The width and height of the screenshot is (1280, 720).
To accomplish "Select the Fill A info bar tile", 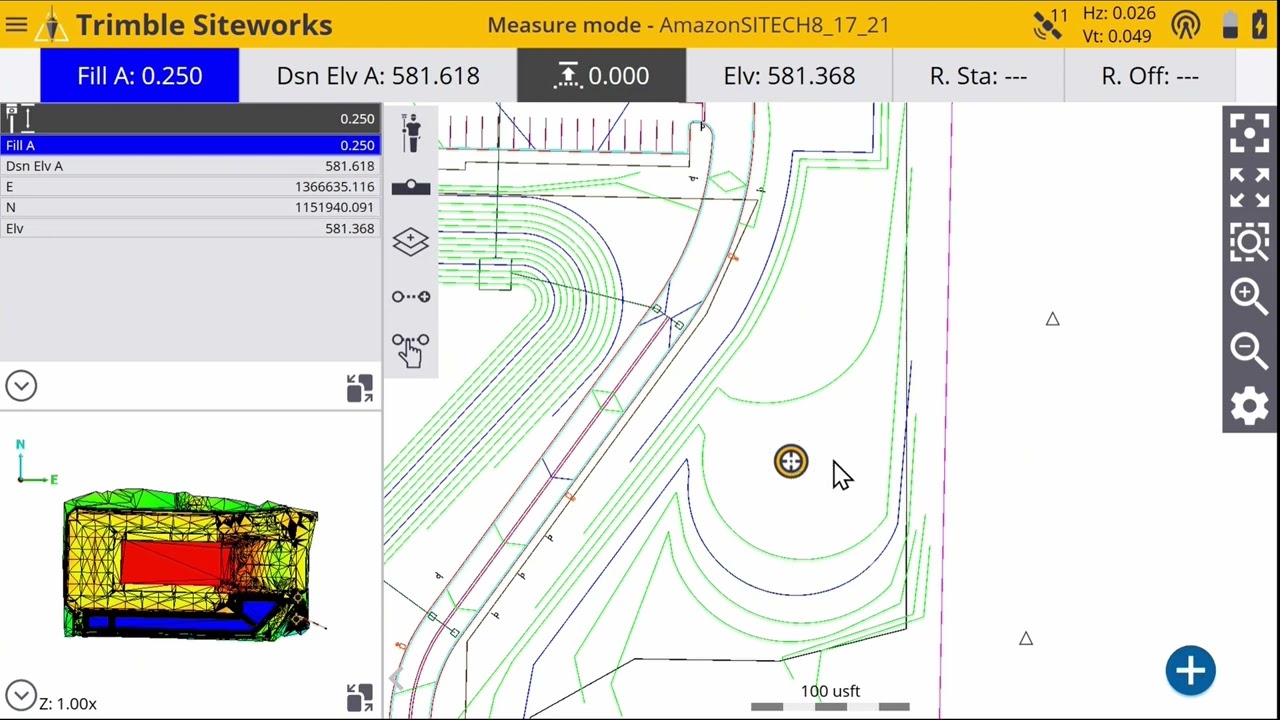I will 139,76.
